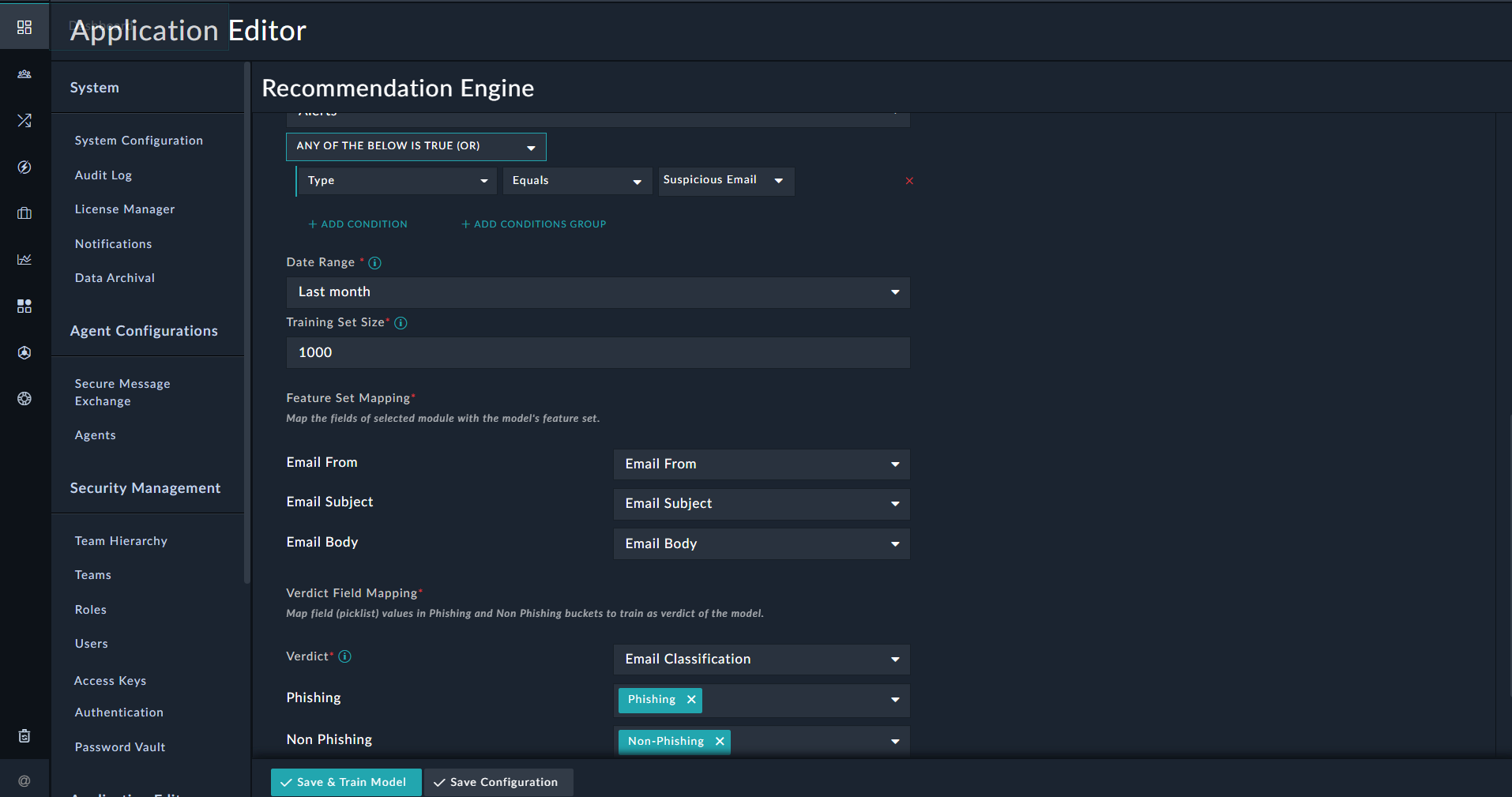1512x797 pixels.
Task: Click the Save & Train Model button
Action: [x=345, y=782]
